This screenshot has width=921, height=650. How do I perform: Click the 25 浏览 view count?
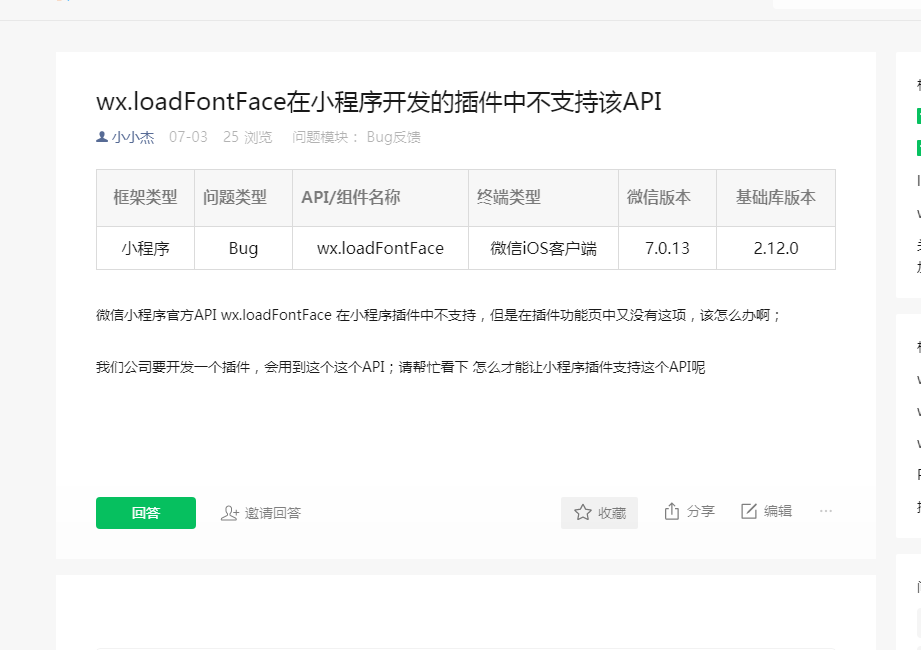248,137
